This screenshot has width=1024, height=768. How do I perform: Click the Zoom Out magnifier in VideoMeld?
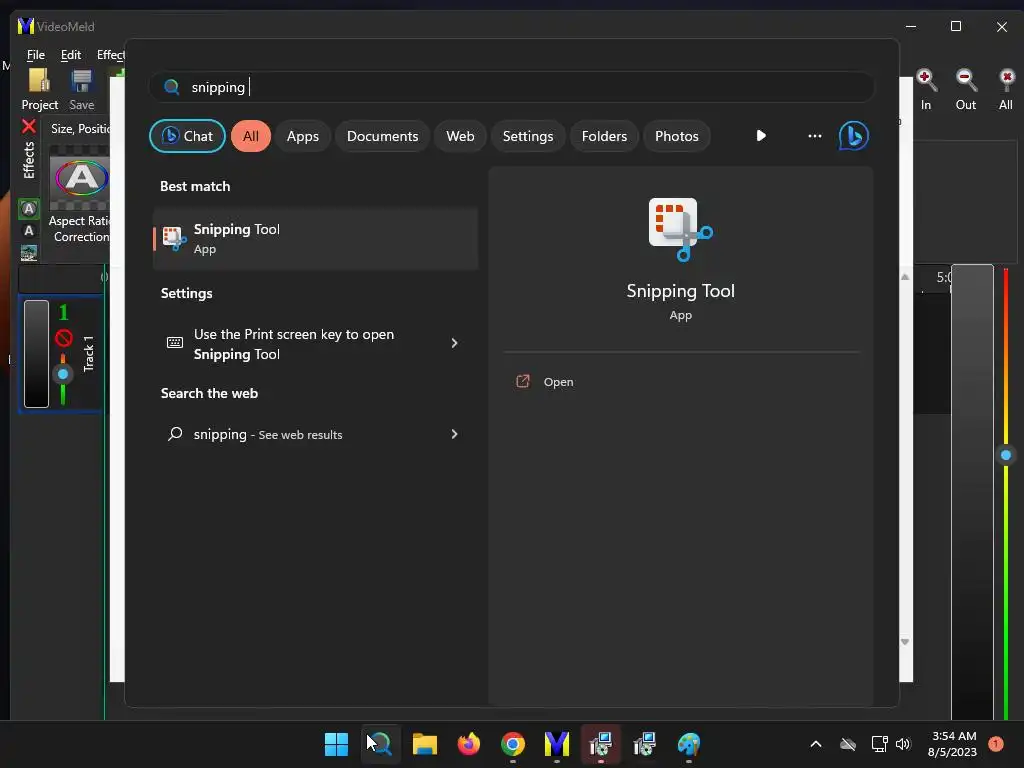tap(966, 80)
